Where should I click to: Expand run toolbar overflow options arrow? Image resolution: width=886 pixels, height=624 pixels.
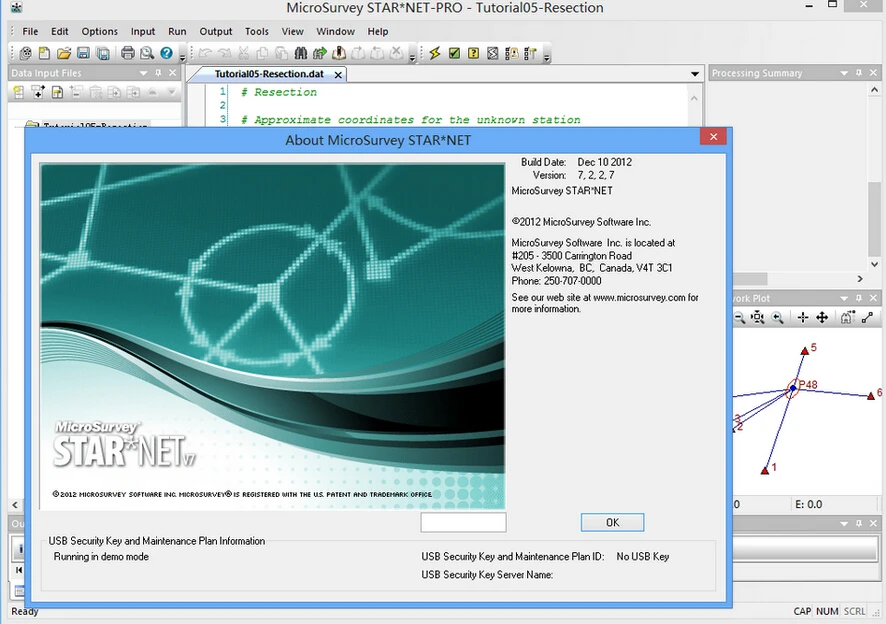coord(546,56)
